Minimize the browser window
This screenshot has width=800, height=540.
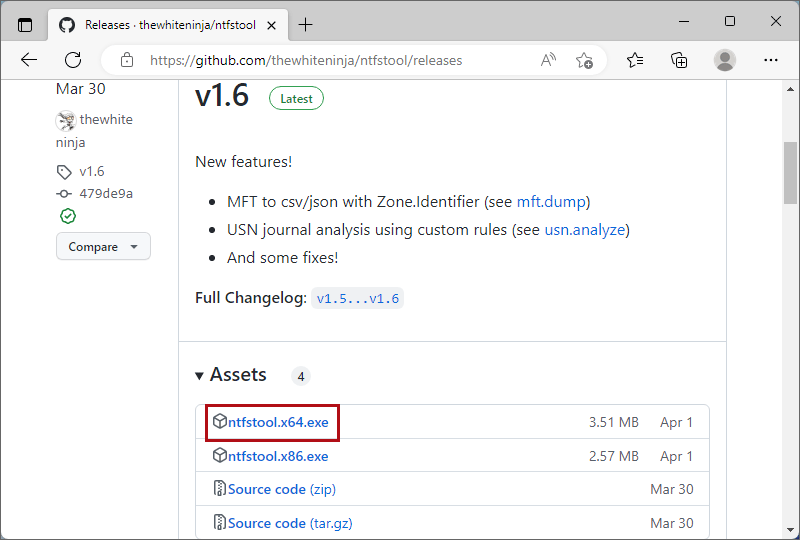(684, 21)
